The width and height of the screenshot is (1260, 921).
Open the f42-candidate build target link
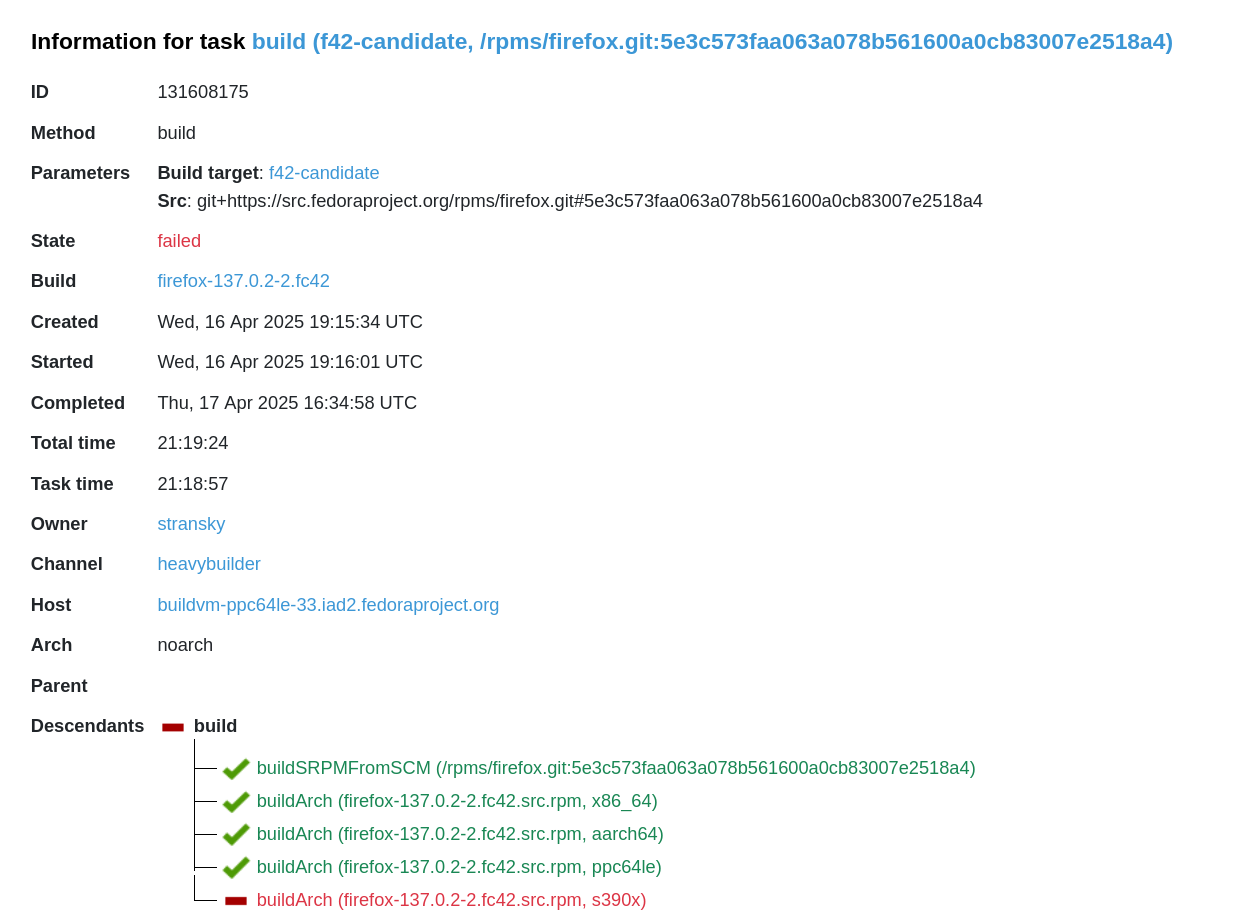[x=324, y=173]
